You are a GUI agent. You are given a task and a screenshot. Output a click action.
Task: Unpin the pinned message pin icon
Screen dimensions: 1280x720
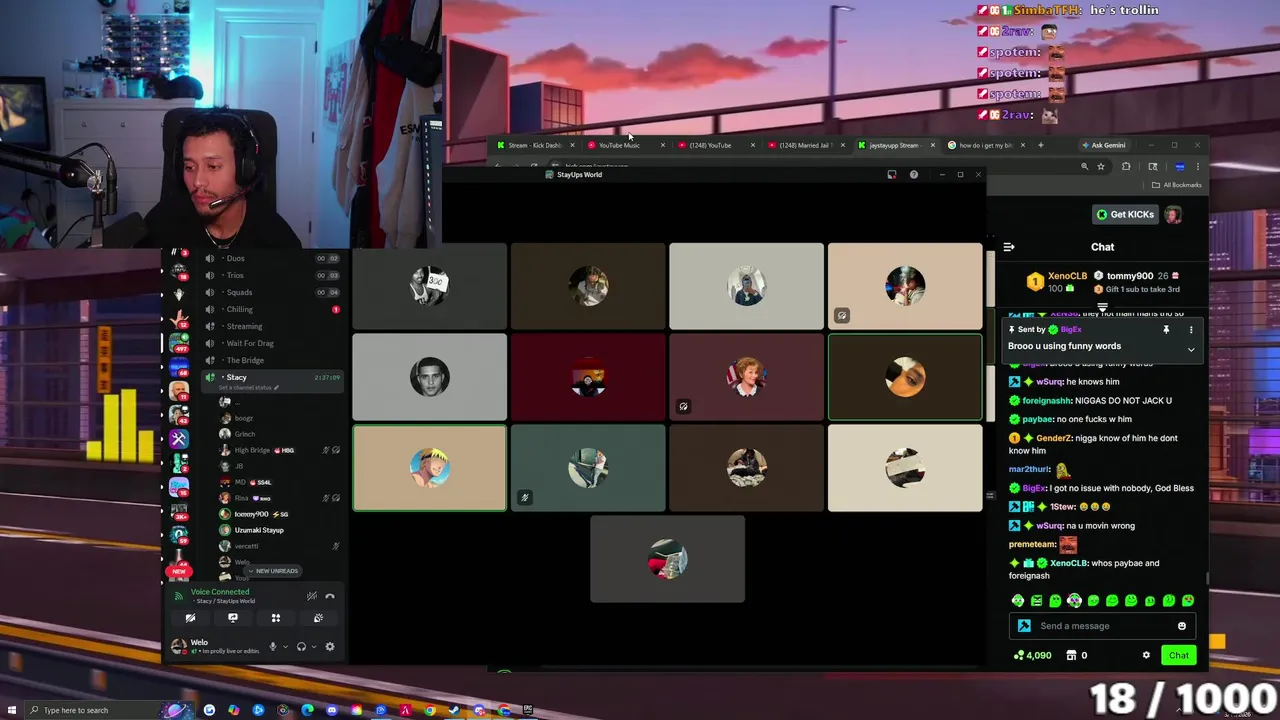tap(1166, 329)
